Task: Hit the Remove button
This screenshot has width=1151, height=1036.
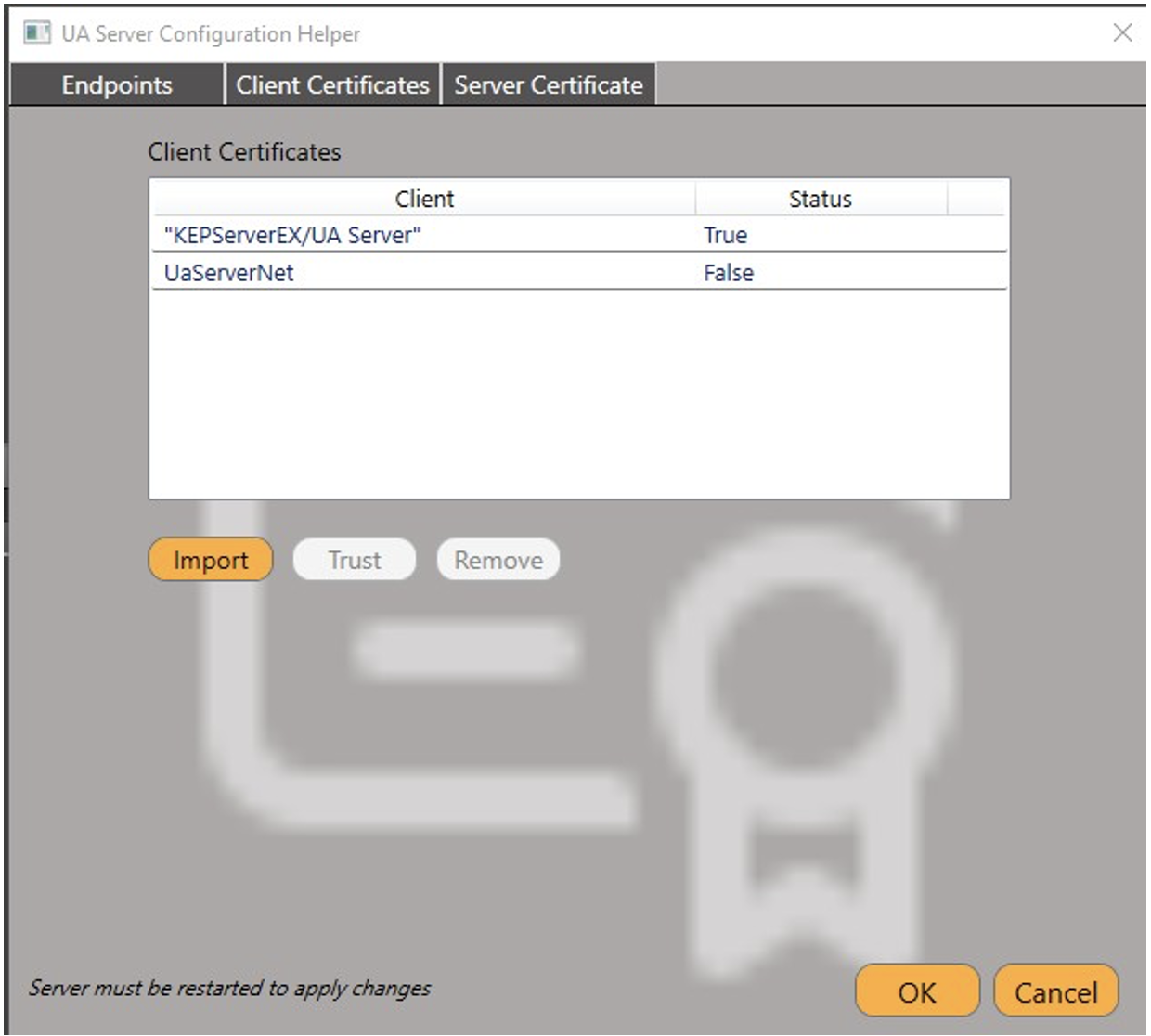Action: 498,560
